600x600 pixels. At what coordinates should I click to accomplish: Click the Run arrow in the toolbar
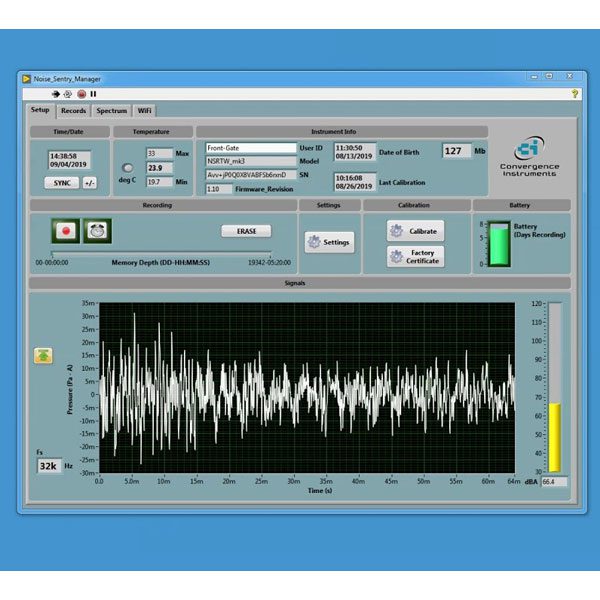57,93
